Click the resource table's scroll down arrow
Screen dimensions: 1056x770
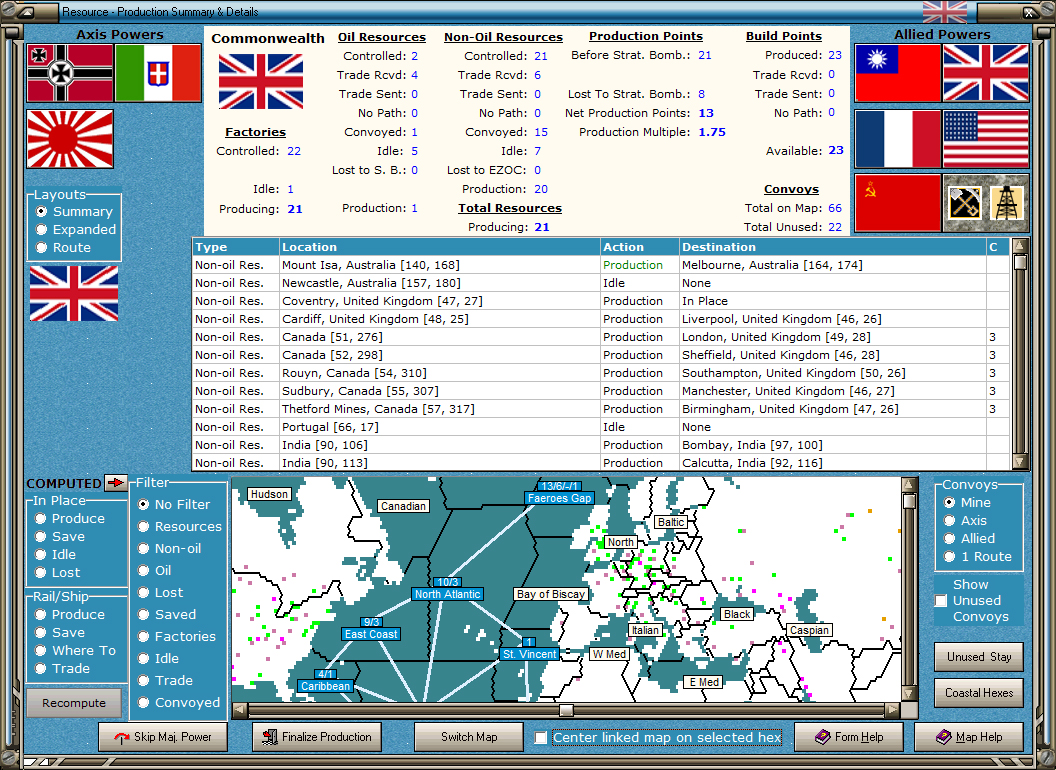pos(1020,462)
